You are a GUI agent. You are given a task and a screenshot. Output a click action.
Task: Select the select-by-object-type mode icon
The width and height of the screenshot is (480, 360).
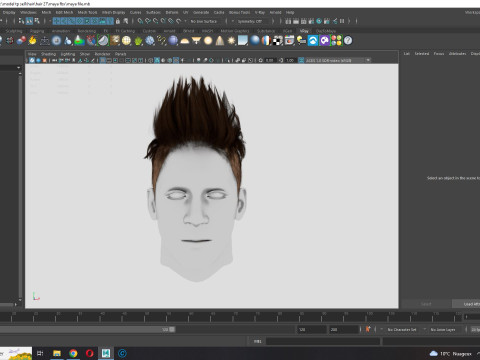click(29, 21)
